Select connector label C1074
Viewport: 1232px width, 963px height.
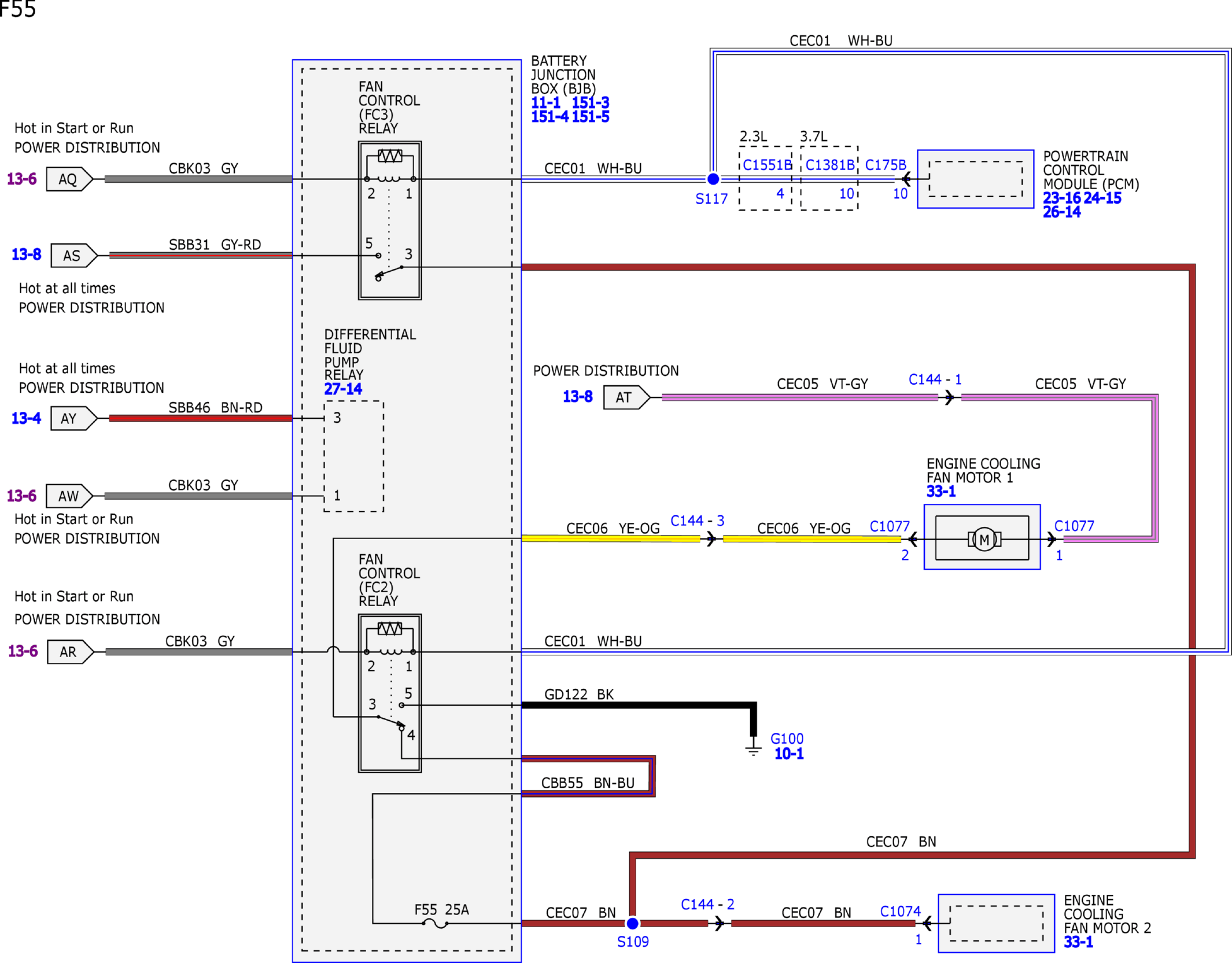point(901,912)
